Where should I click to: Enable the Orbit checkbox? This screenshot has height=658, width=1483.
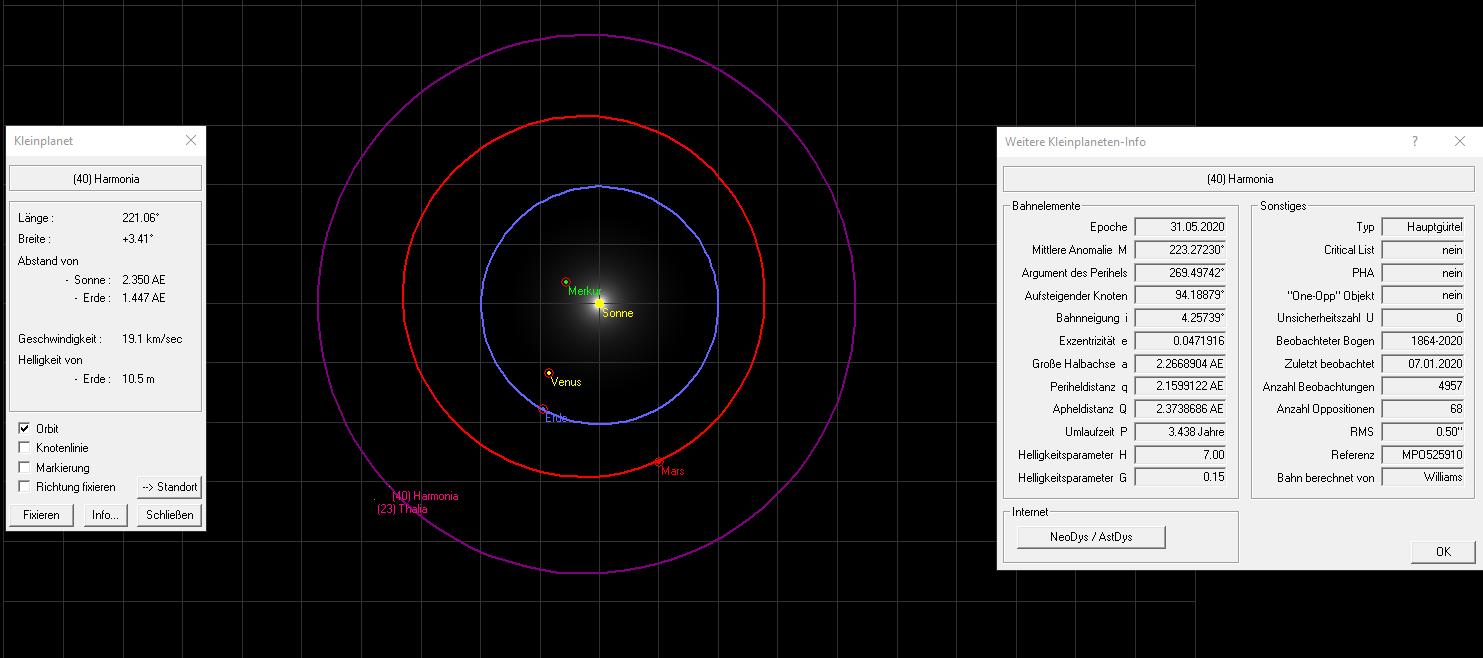(x=24, y=428)
